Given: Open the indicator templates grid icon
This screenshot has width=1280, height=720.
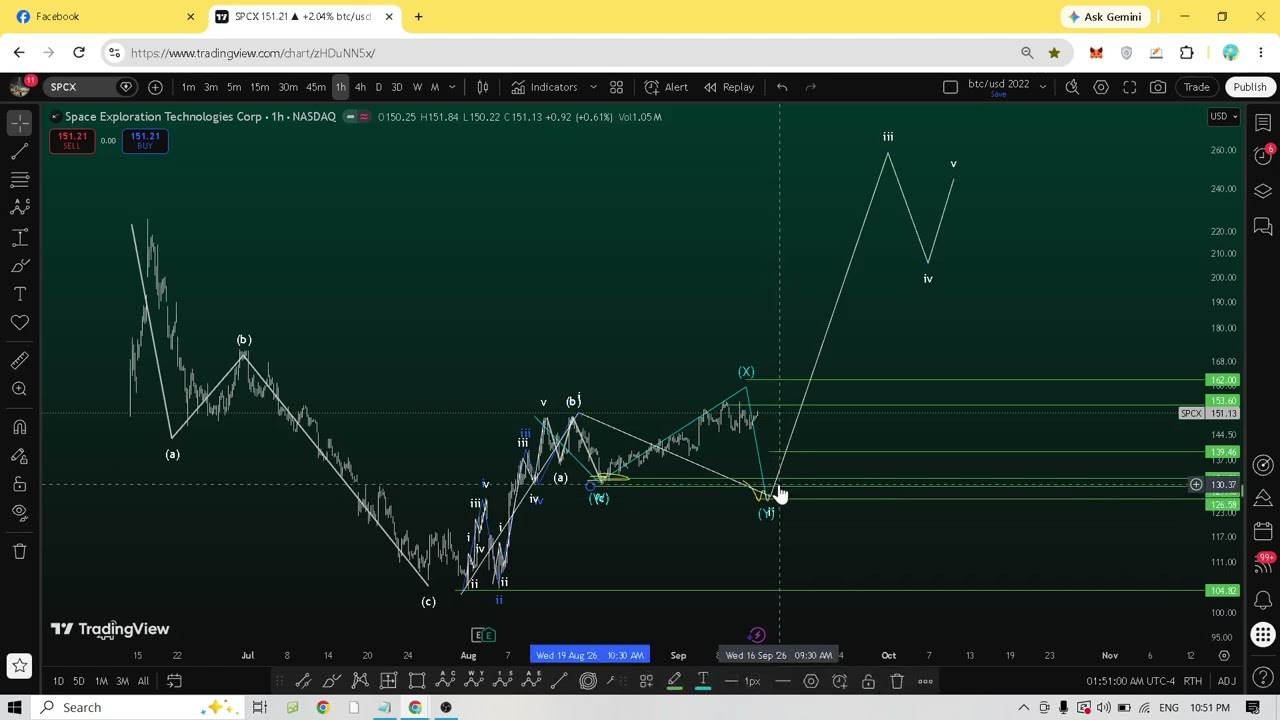Looking at the screenshot, I should pyautogui.click(x=616, y=87).
